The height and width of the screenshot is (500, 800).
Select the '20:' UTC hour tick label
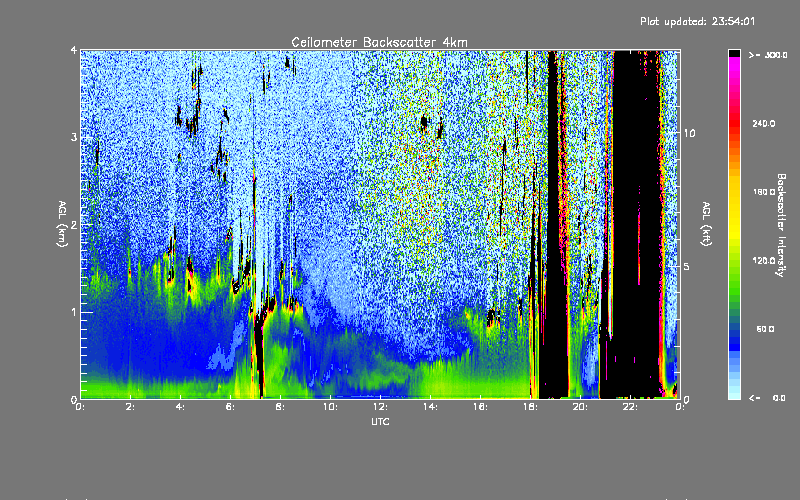click(x=580, y=407)
